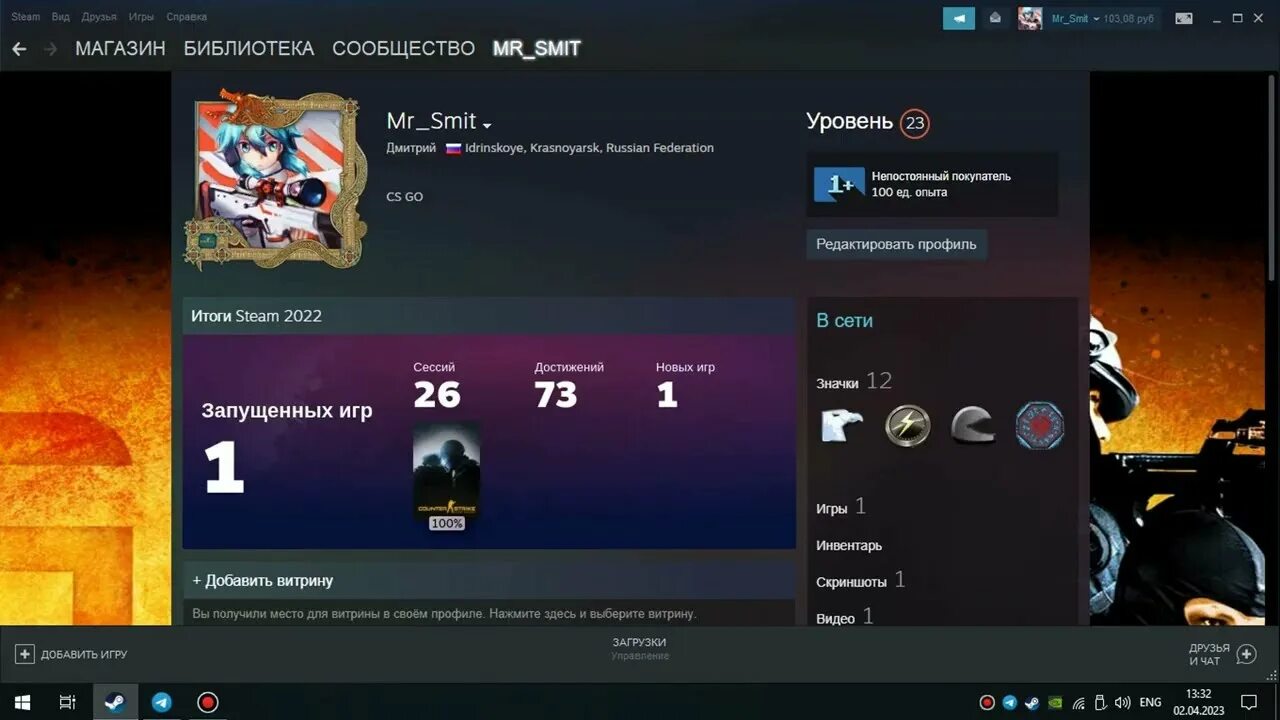Click the Steam taskbar icon
Screen dimensions: 1280x720
(115, 702)
